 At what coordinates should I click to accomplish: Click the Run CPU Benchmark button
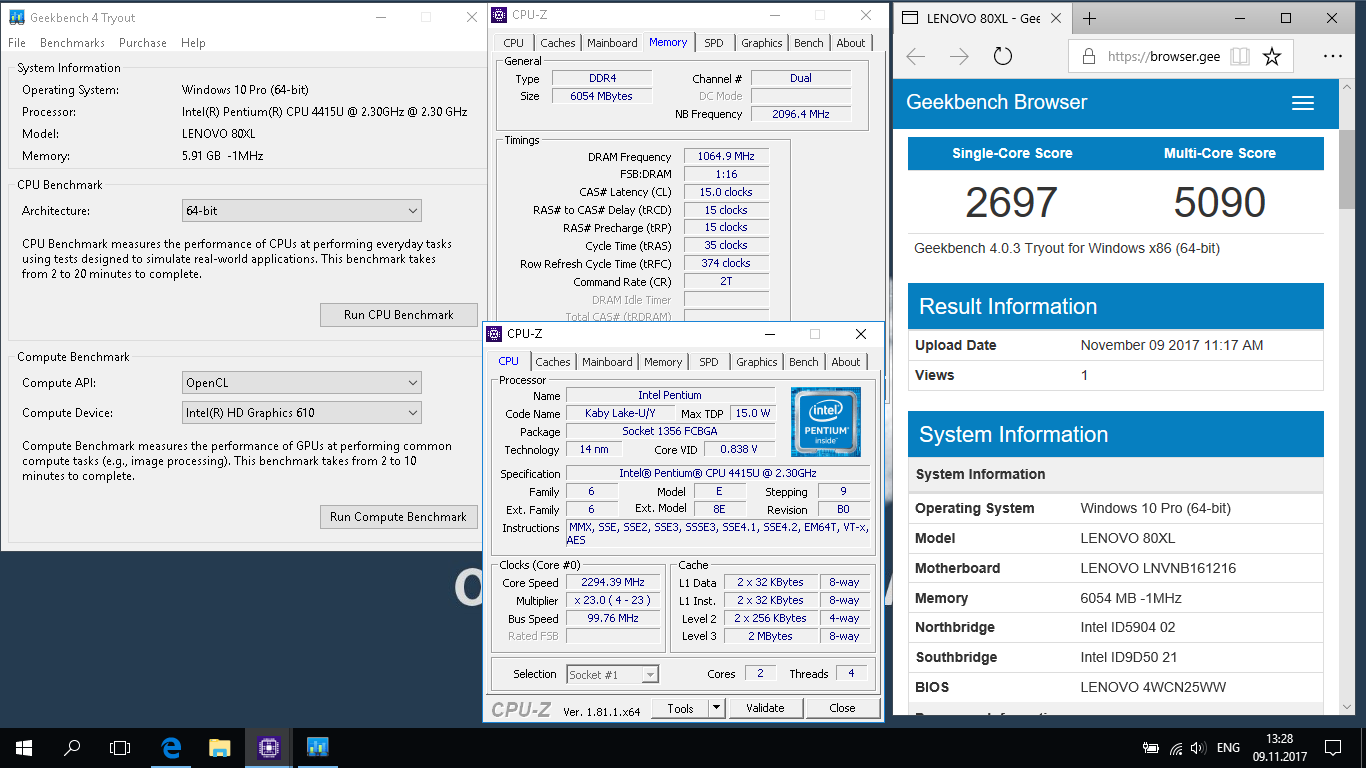click(398, 315)
